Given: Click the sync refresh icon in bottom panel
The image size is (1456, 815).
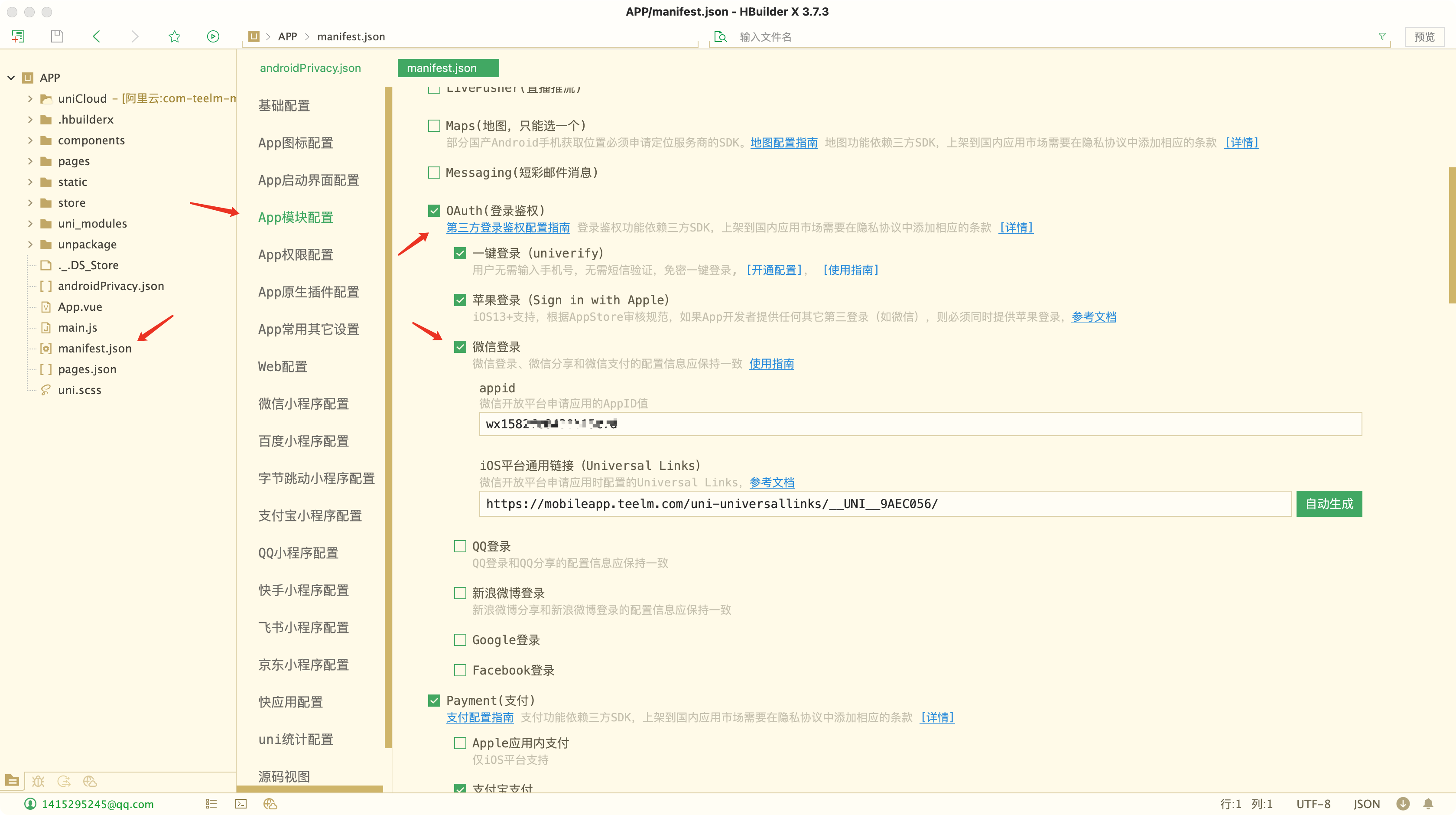Looking at the screenshot, I should 64,781.
